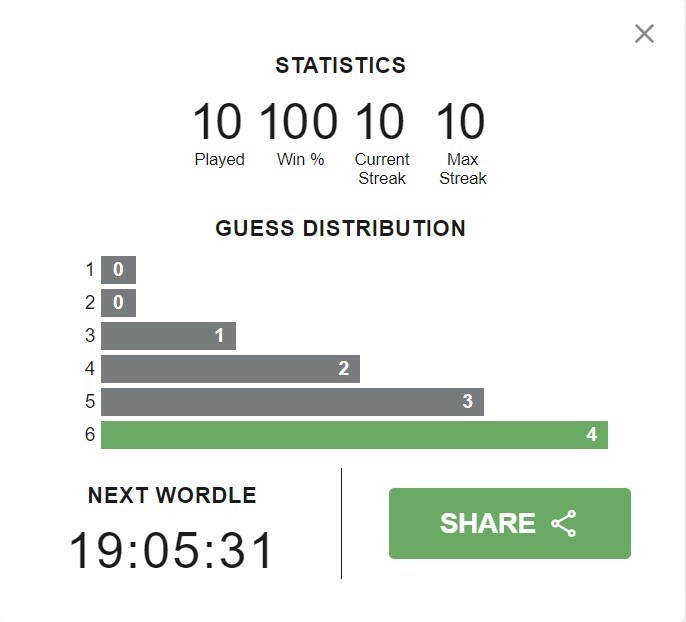This screenshot has width=686, height=622.
Task: Click the Current Streak number 10
Action: pos(380,121)
